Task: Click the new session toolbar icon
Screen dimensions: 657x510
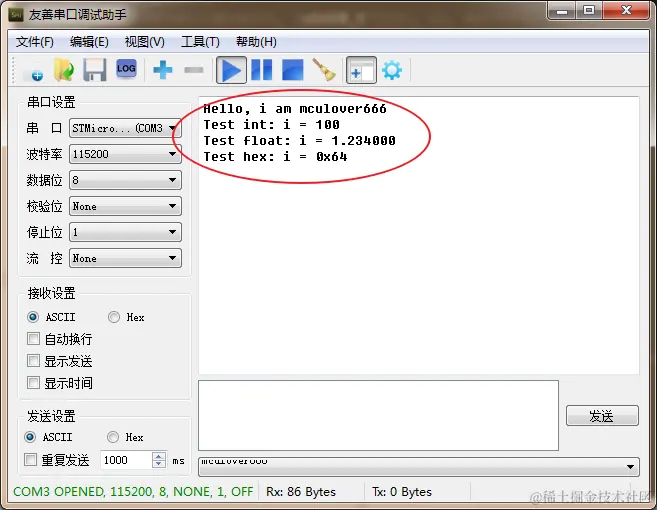Action: click(x=34, y=70)
